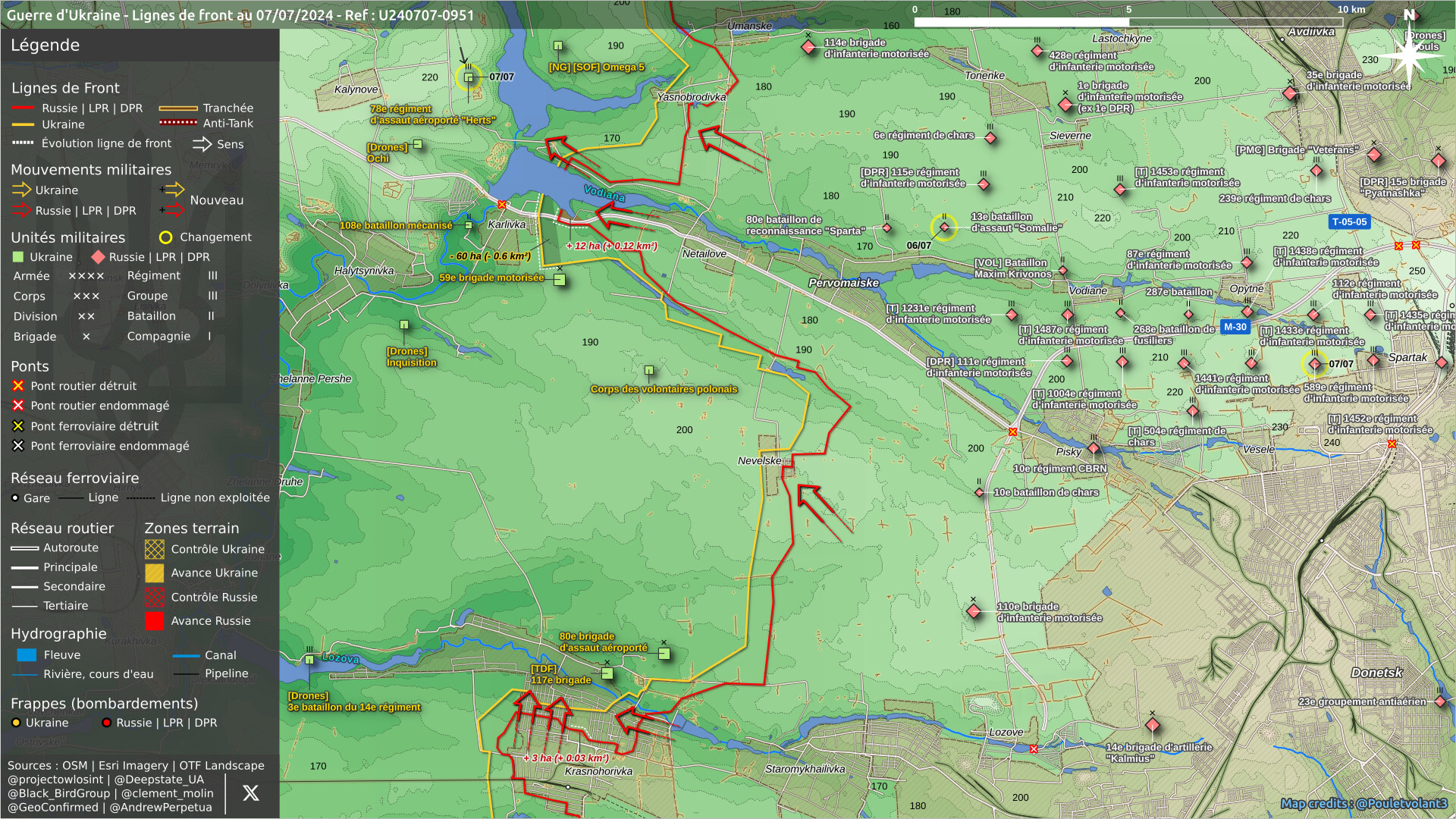Click the Donetsk city label
The height and width of the screenshot is (819, 1456).
pos(1376,673)
